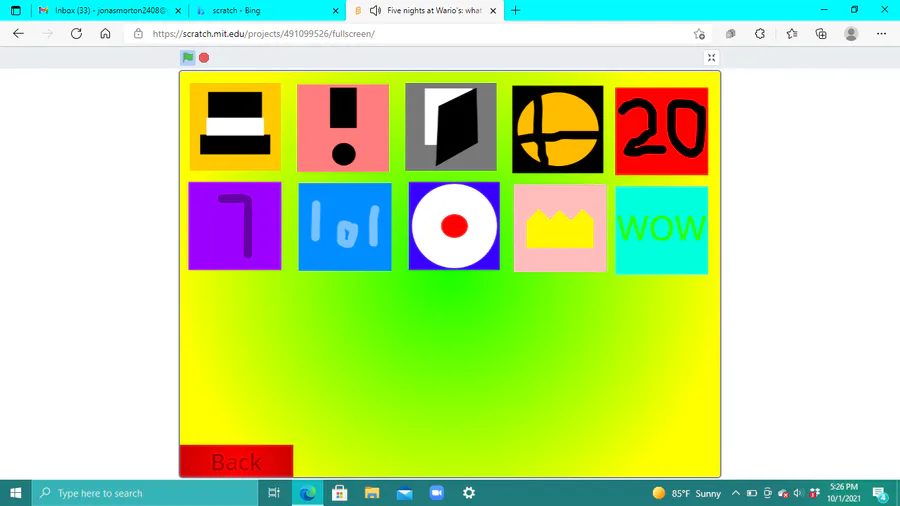Open the notification center
This screenshot has height=506, width=900.
point(880,493)
